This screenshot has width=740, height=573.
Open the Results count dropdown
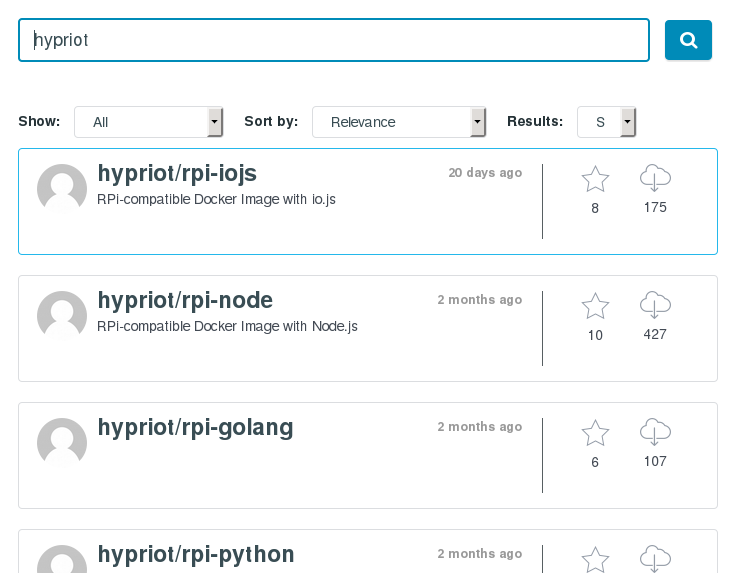[606, 122]
